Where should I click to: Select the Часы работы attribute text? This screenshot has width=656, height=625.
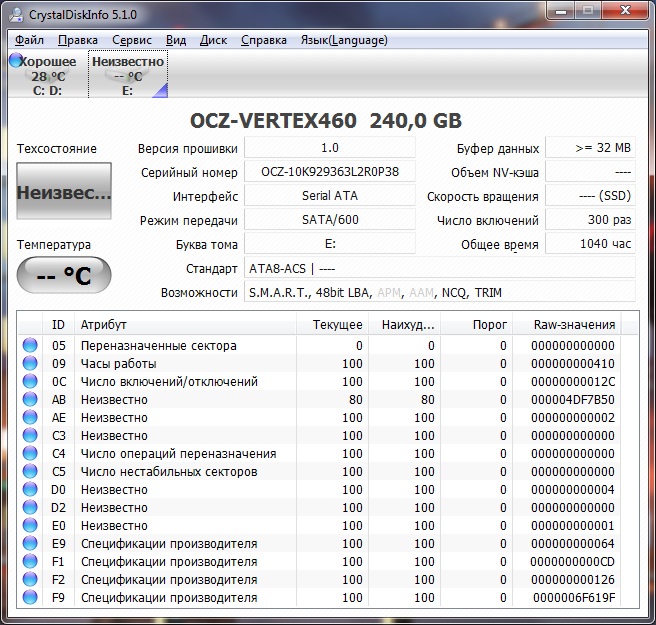click(118, 364)
